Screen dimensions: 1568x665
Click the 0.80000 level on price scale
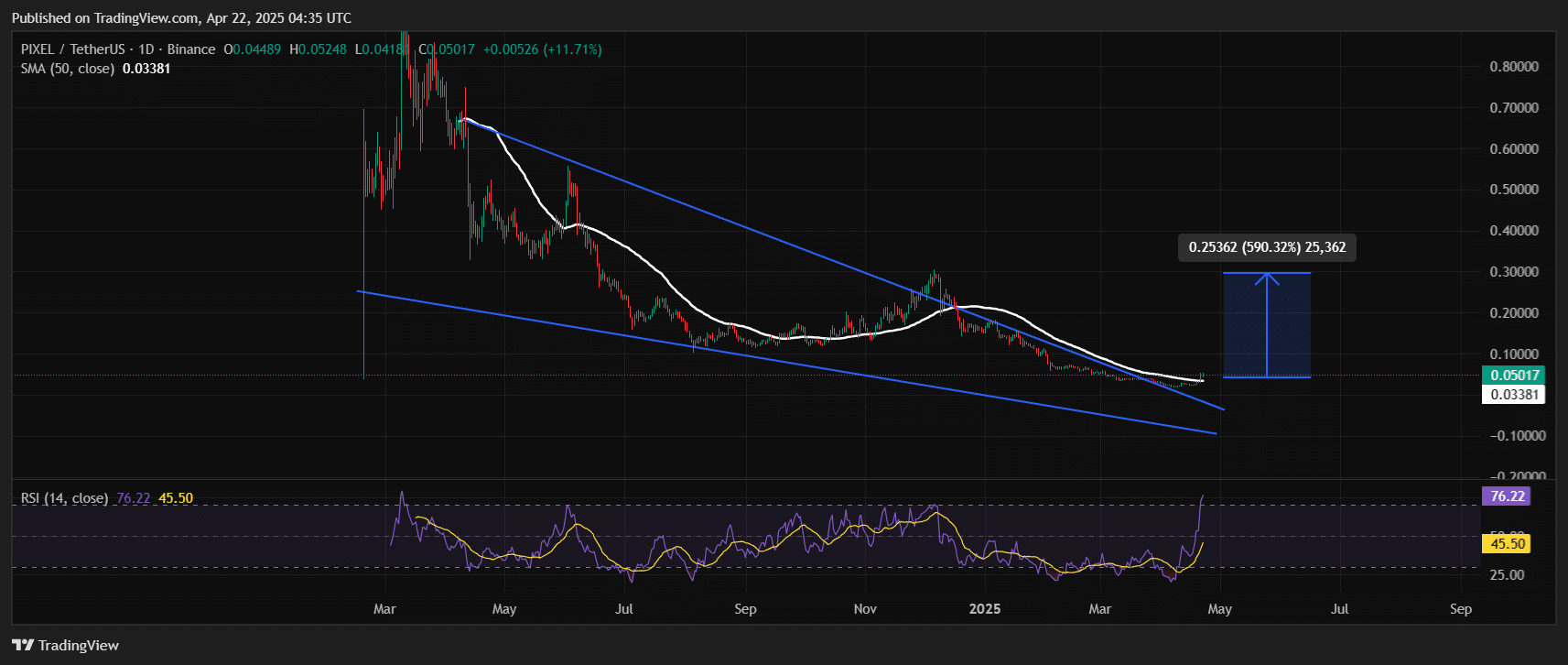(1513, 67)
